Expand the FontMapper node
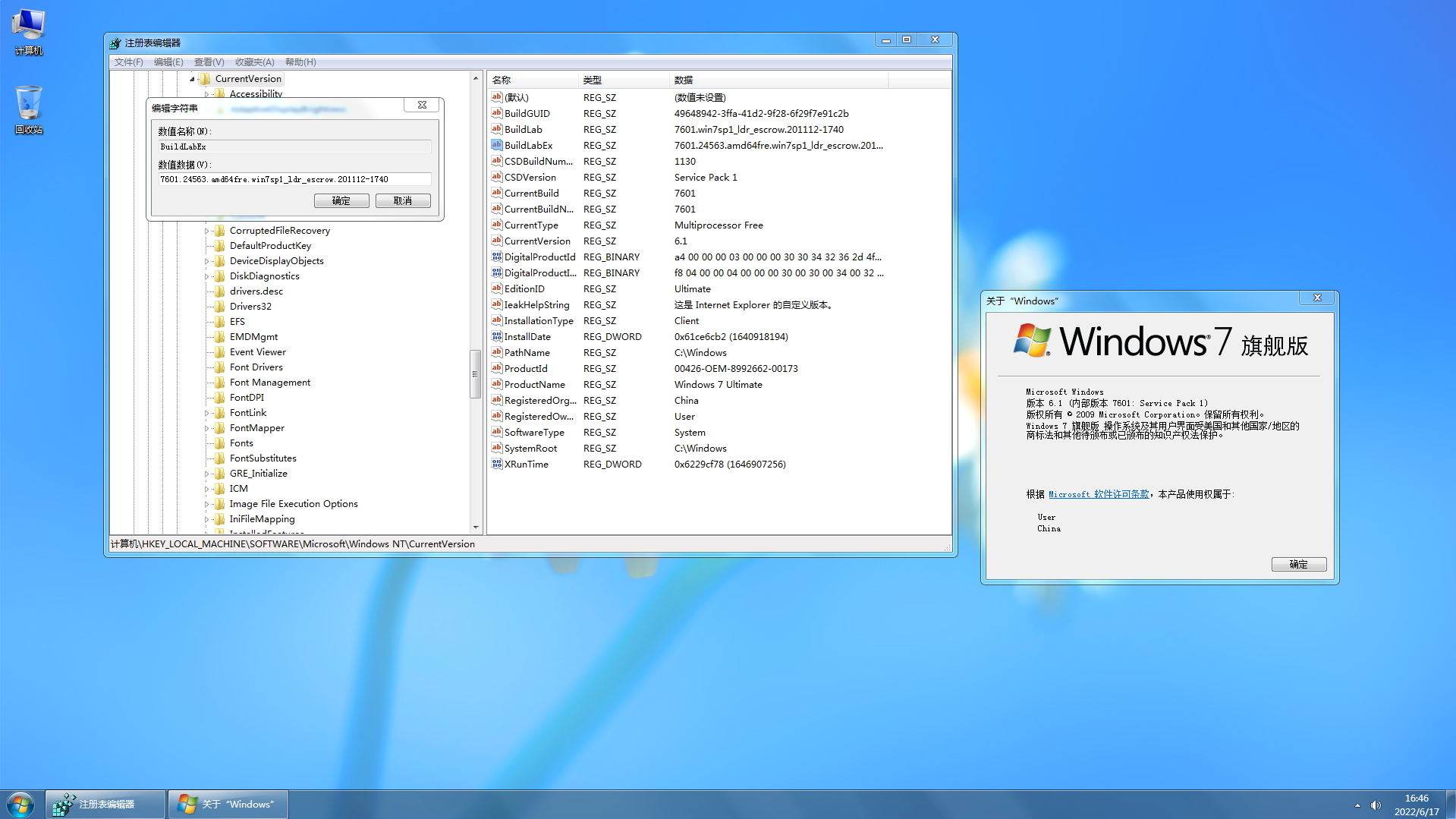 pyautogui.click(x=206, y=428)
